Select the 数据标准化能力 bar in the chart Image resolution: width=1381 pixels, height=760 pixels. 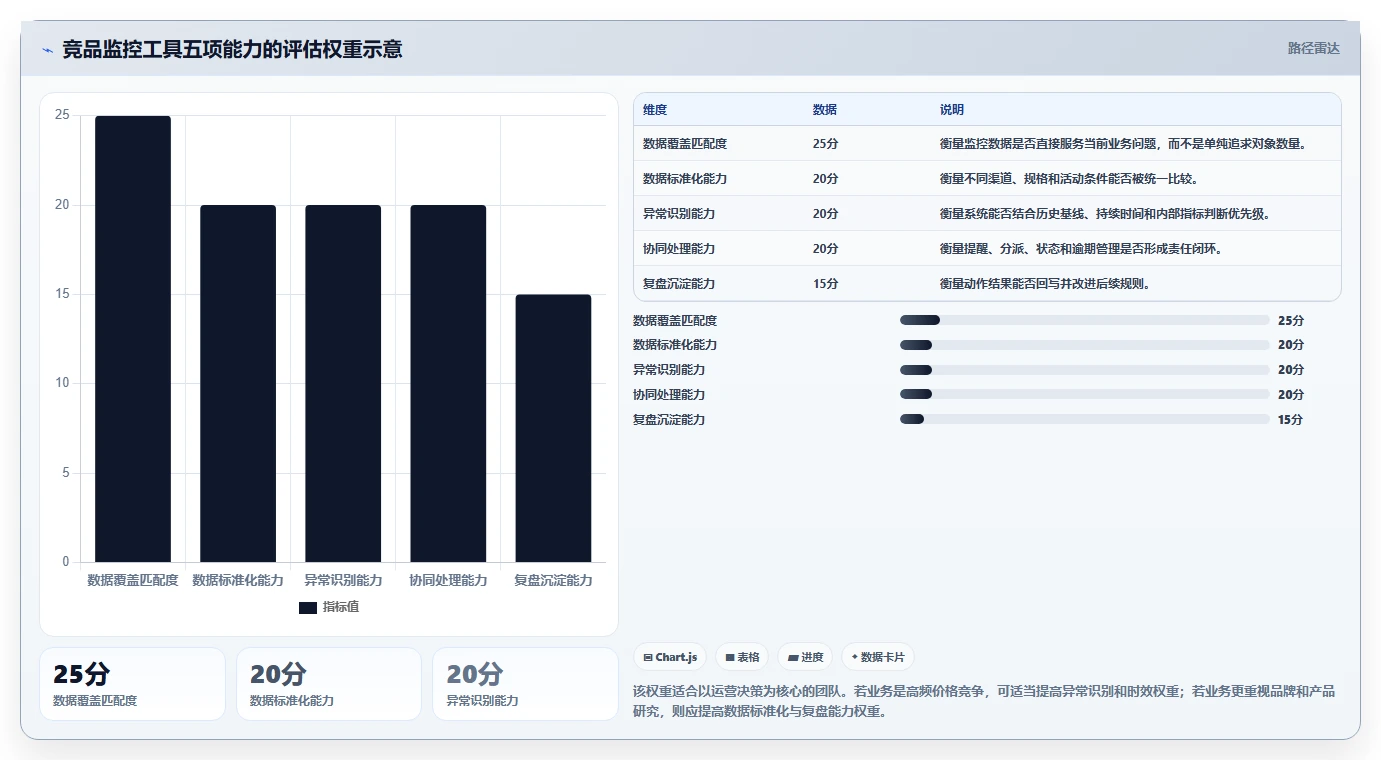tap(238, 384)
